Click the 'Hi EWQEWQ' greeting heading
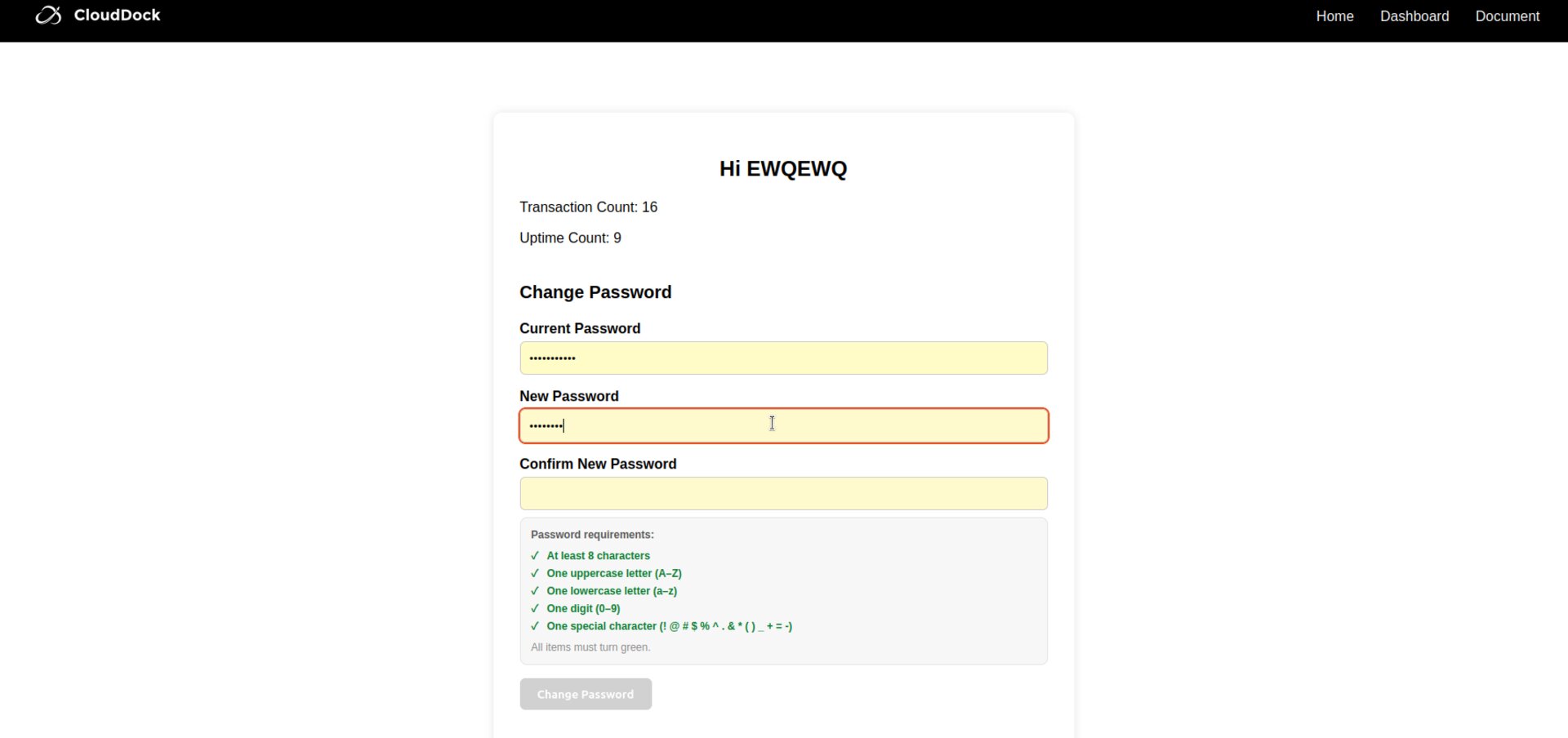The height and width of the screenshot is (738, 1568). [x=782, y=169]
